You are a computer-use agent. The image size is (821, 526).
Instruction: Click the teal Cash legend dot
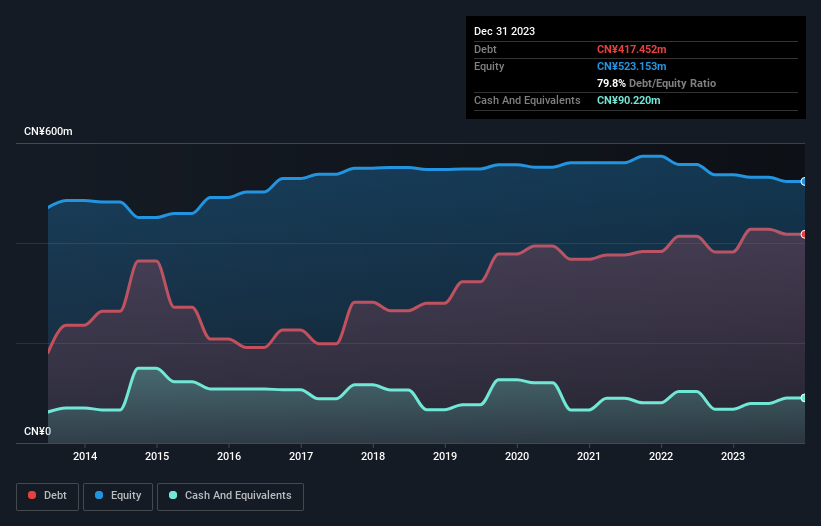point(173,495)
